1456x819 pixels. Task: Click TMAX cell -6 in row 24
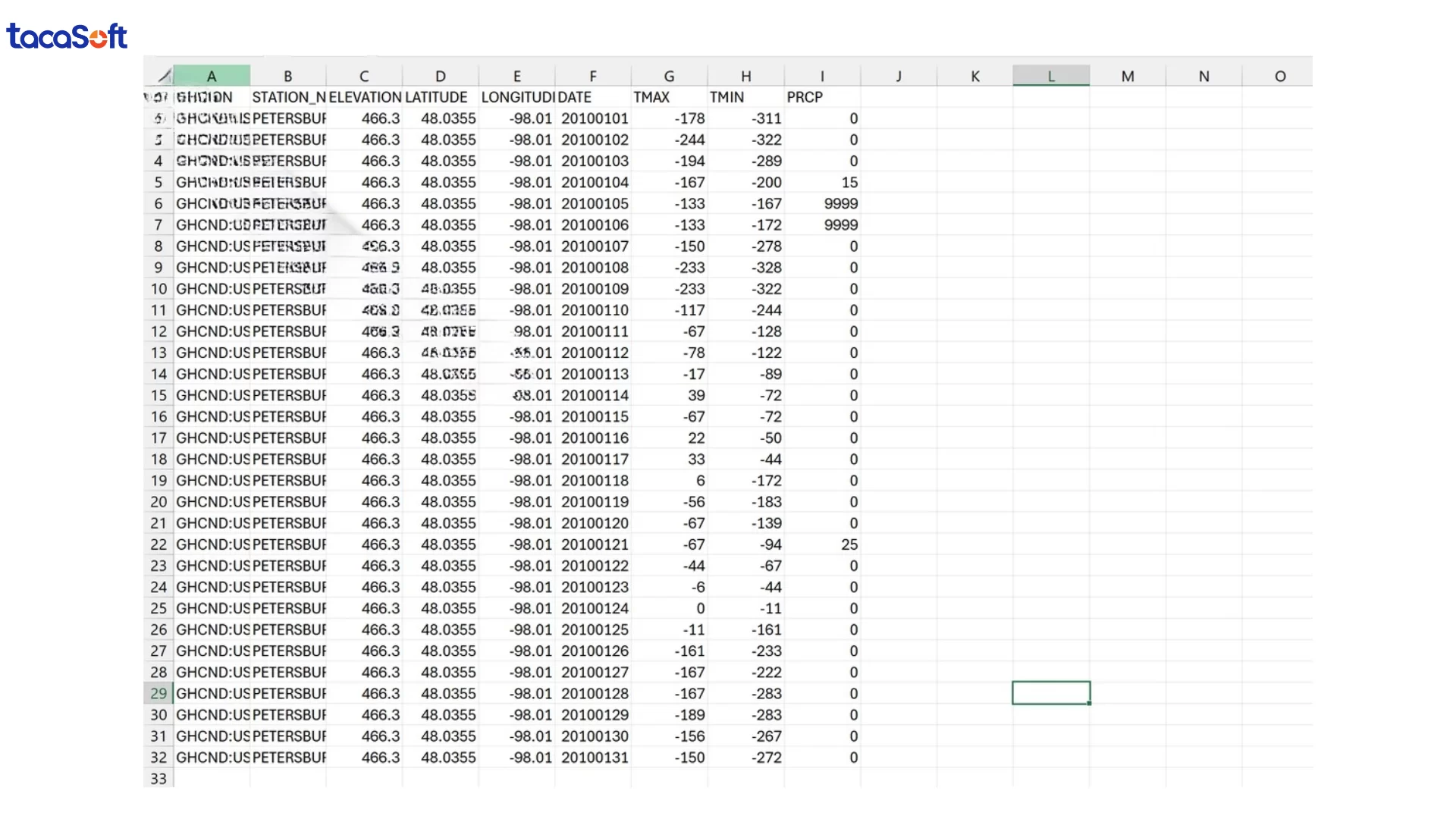tap(670, 587)
